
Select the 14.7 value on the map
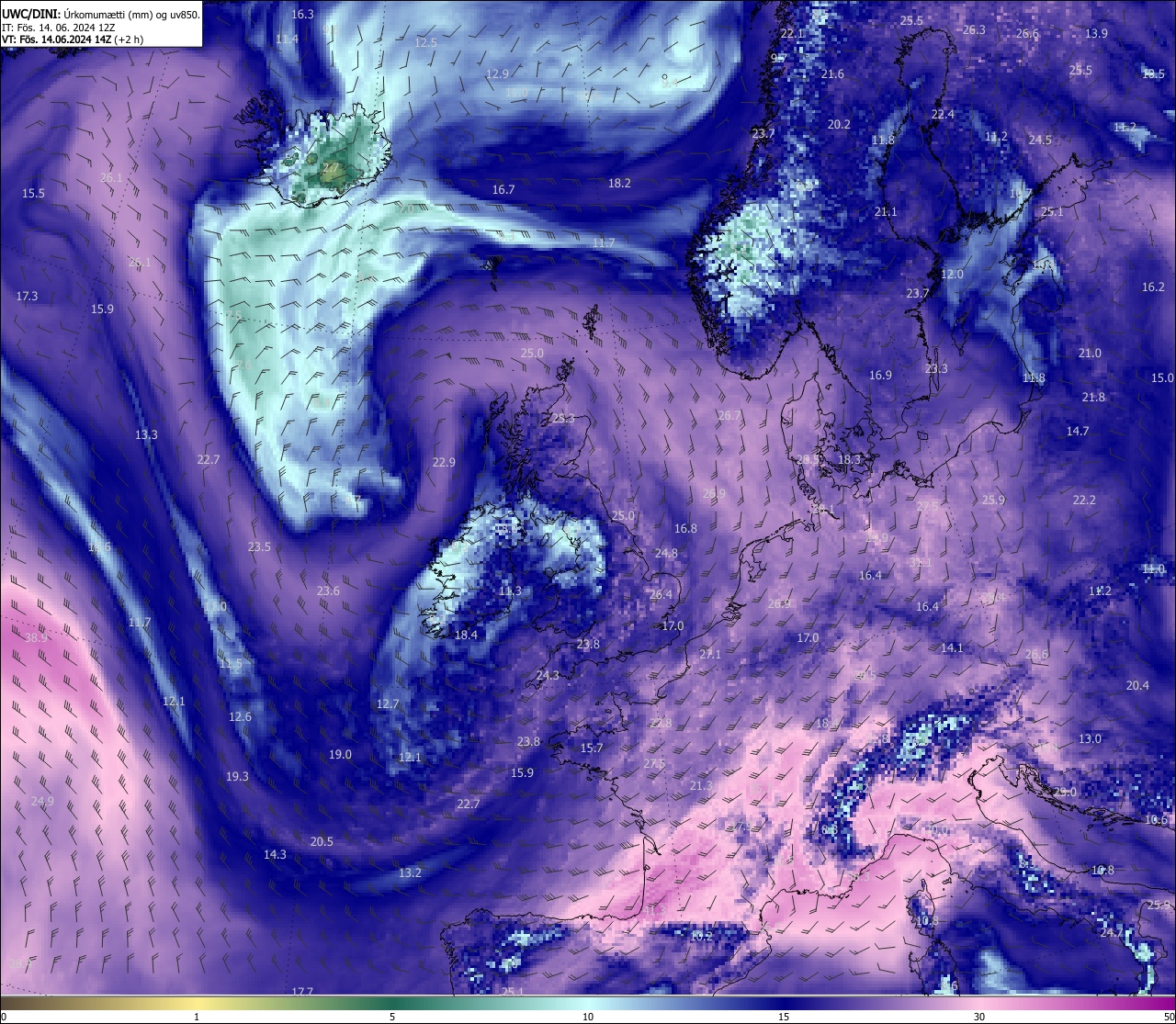(x=1078, y=432)
